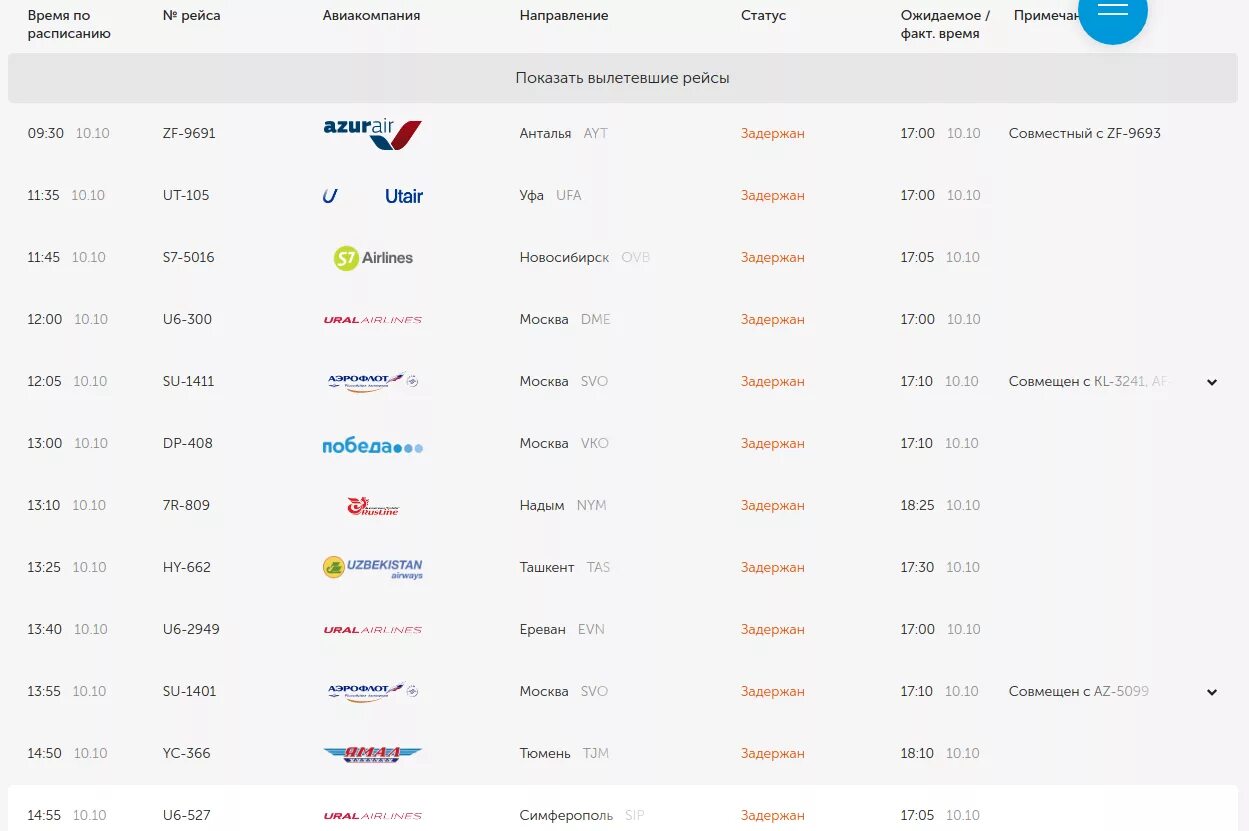Viewport: 1249px width, 831px height.
Task: Click the Задержан status for UT-105
Action: 772,195
